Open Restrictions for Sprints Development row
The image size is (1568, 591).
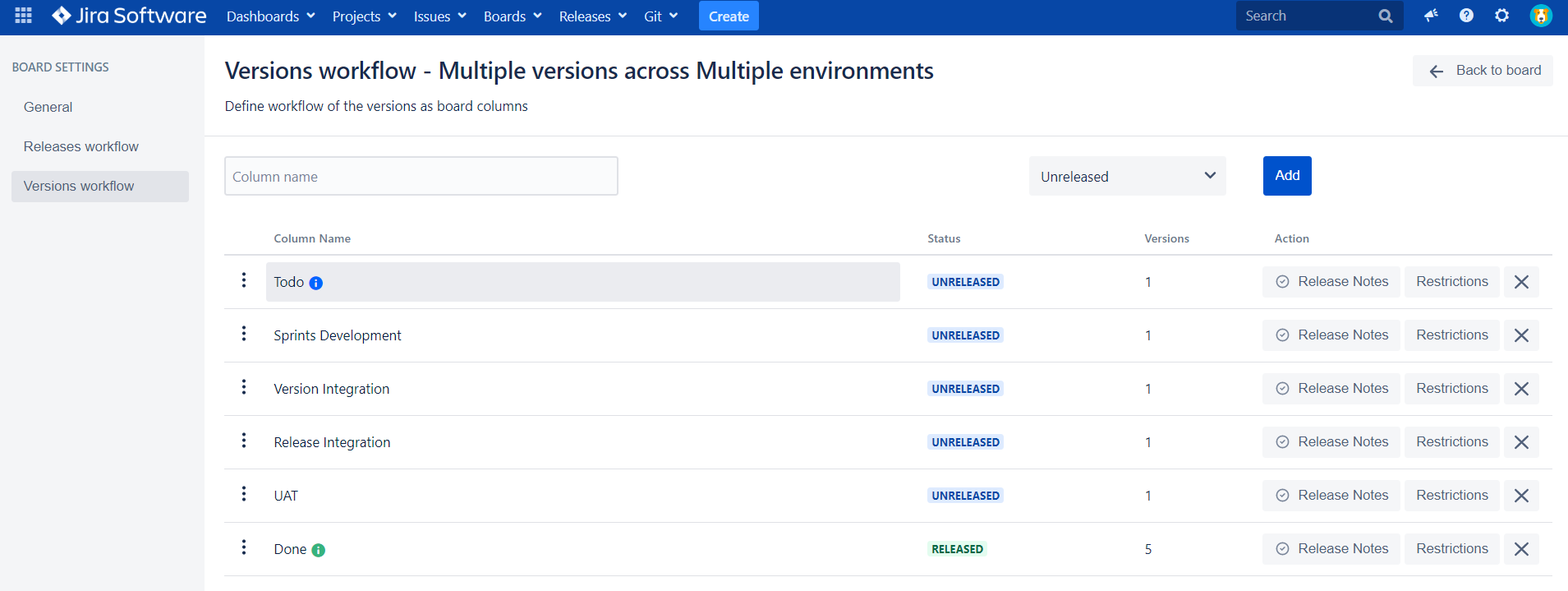1452,335
